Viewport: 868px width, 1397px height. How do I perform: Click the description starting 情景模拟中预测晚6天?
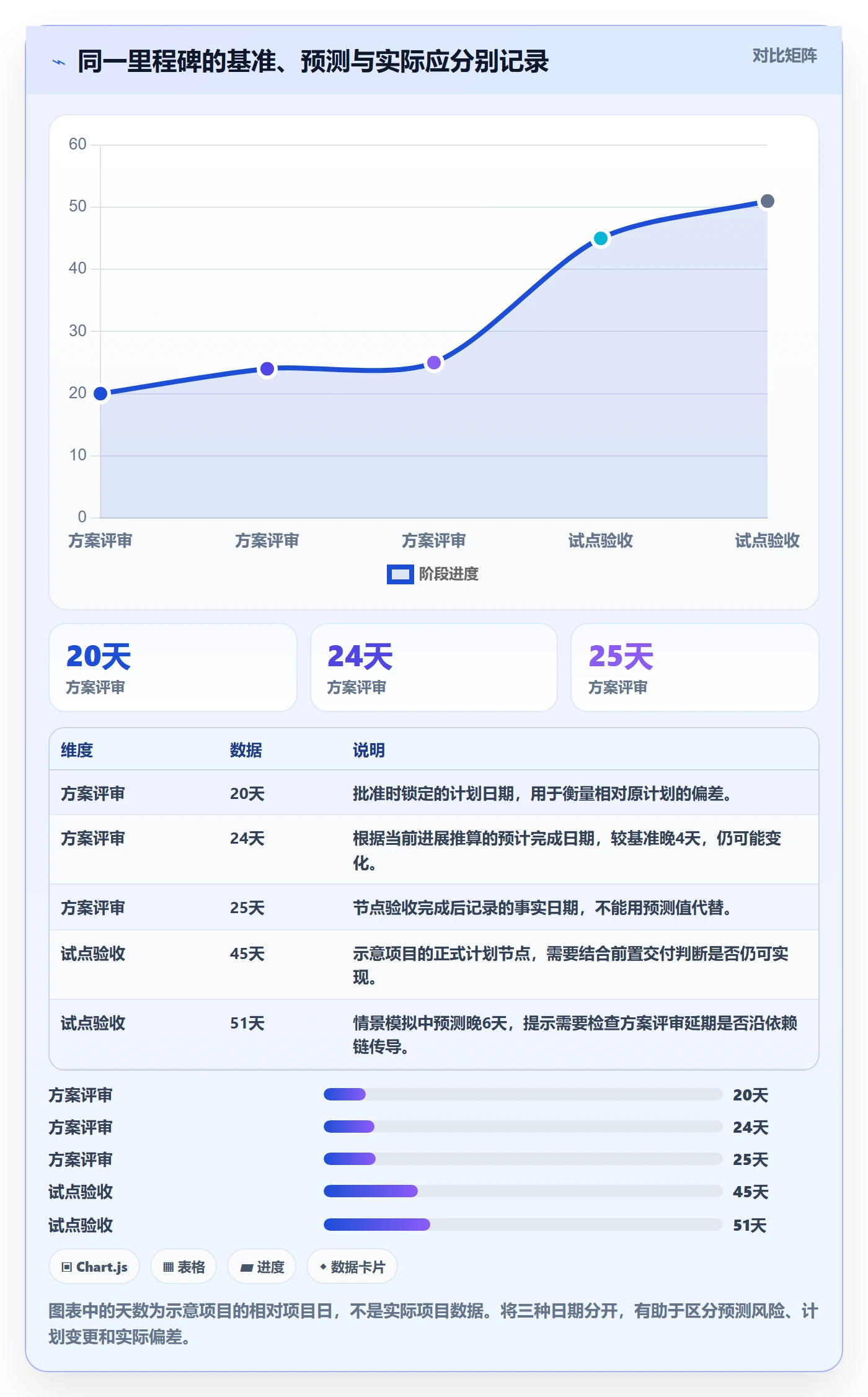tap(575, 1035)
